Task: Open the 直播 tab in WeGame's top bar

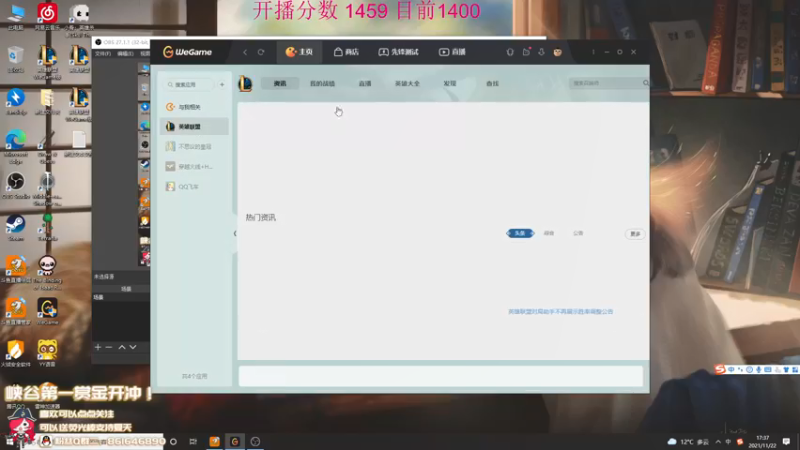Action: (452, 52)
